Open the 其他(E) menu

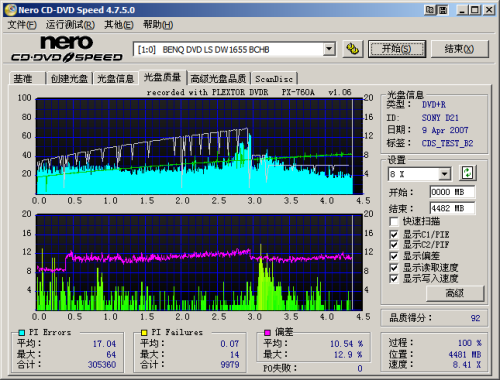coord(119,25)
